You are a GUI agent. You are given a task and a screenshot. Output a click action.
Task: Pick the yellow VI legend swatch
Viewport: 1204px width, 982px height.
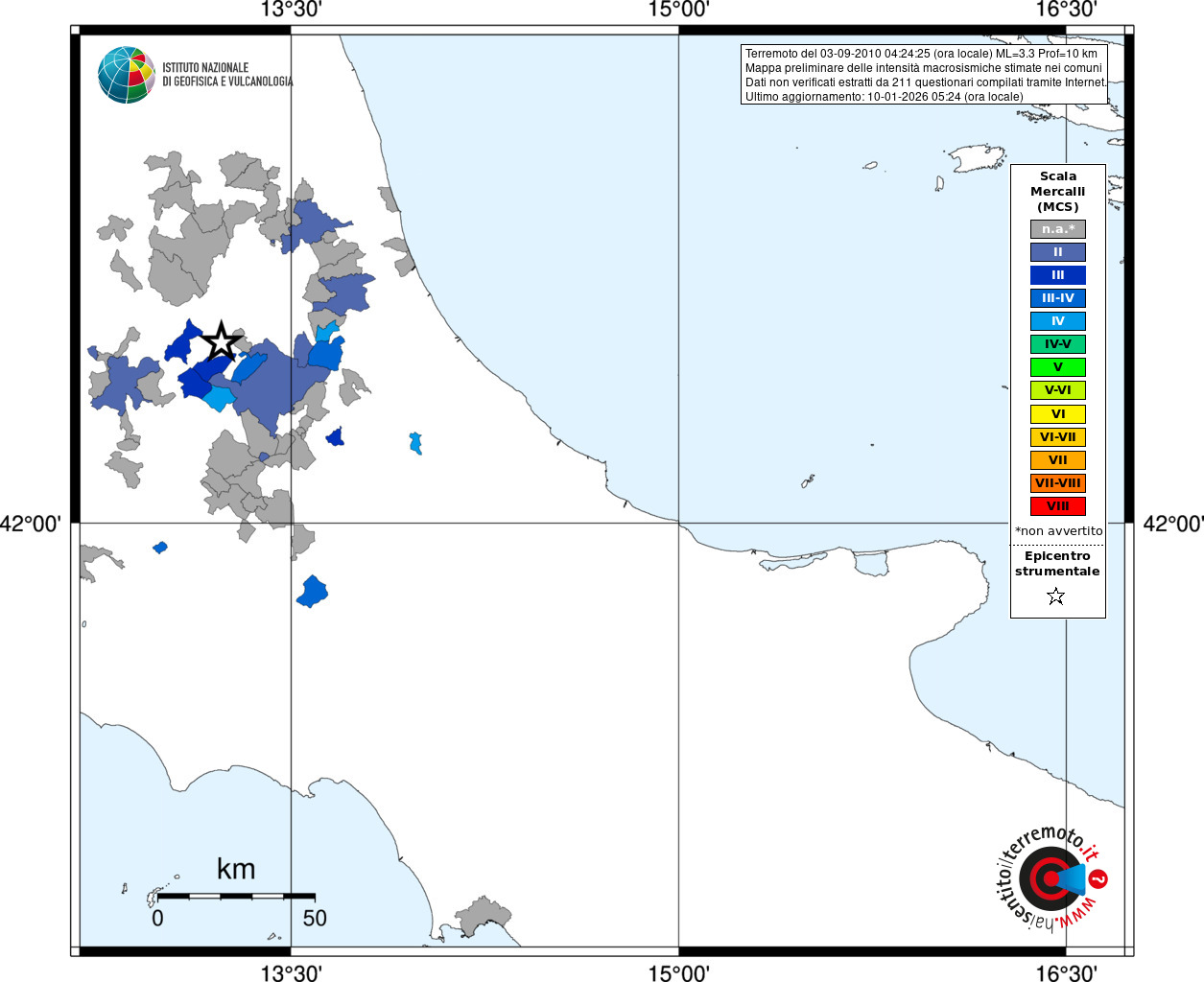(1057, 414)
